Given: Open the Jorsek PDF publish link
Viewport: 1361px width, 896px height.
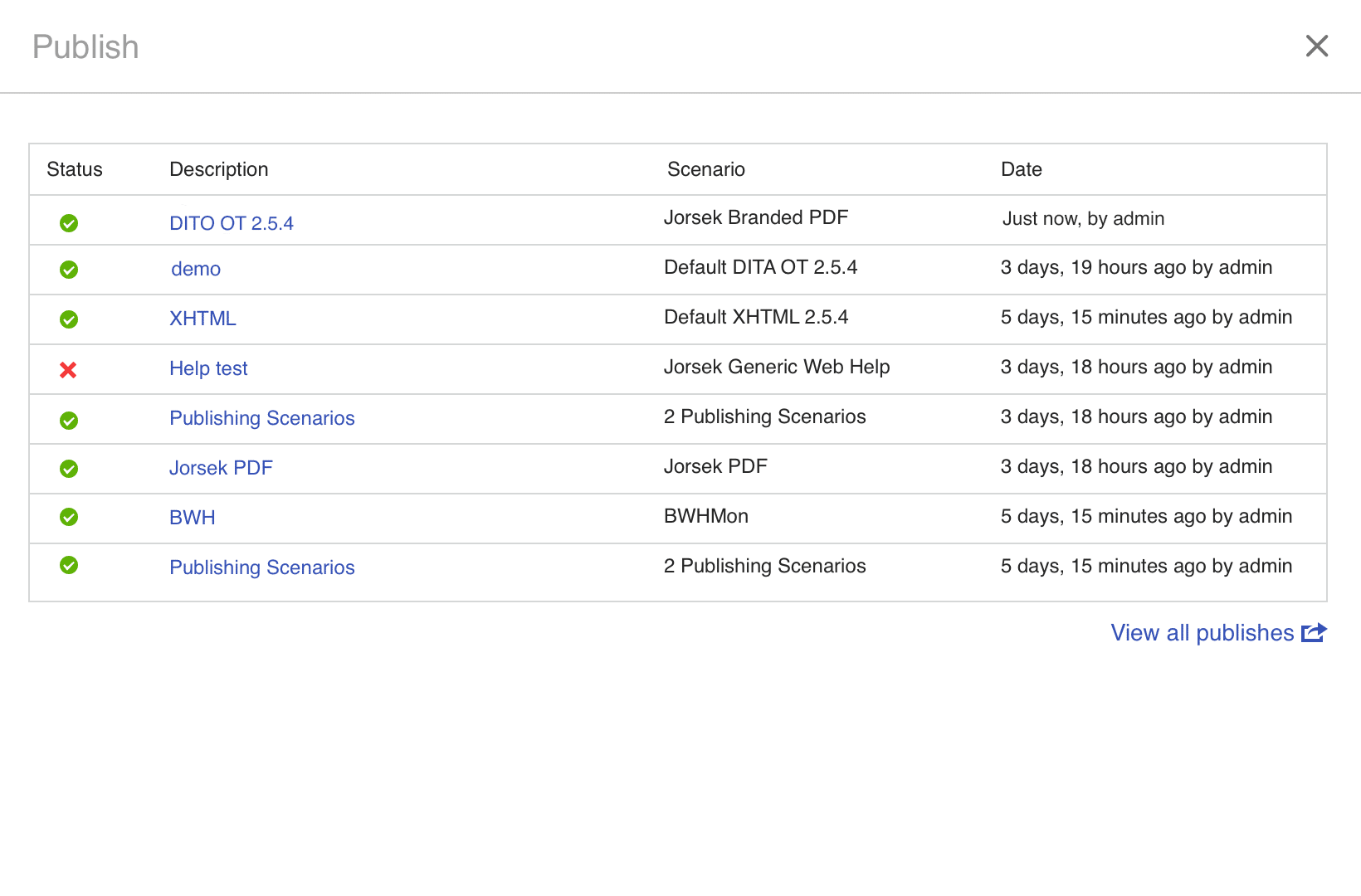Looking at the screenshot, I should tap(221, 468).
